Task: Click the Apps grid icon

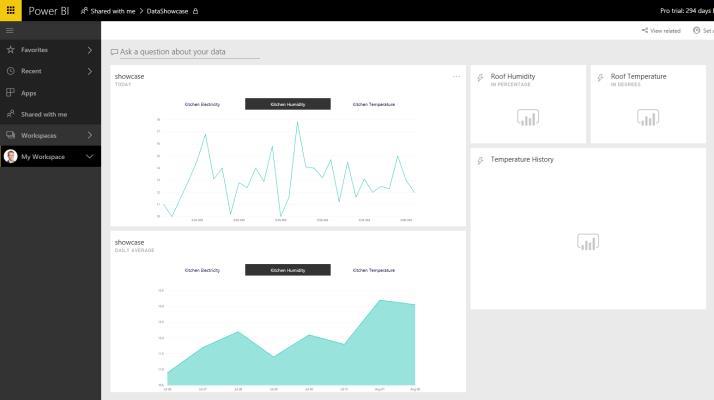Action: click(x=10, y=92)
